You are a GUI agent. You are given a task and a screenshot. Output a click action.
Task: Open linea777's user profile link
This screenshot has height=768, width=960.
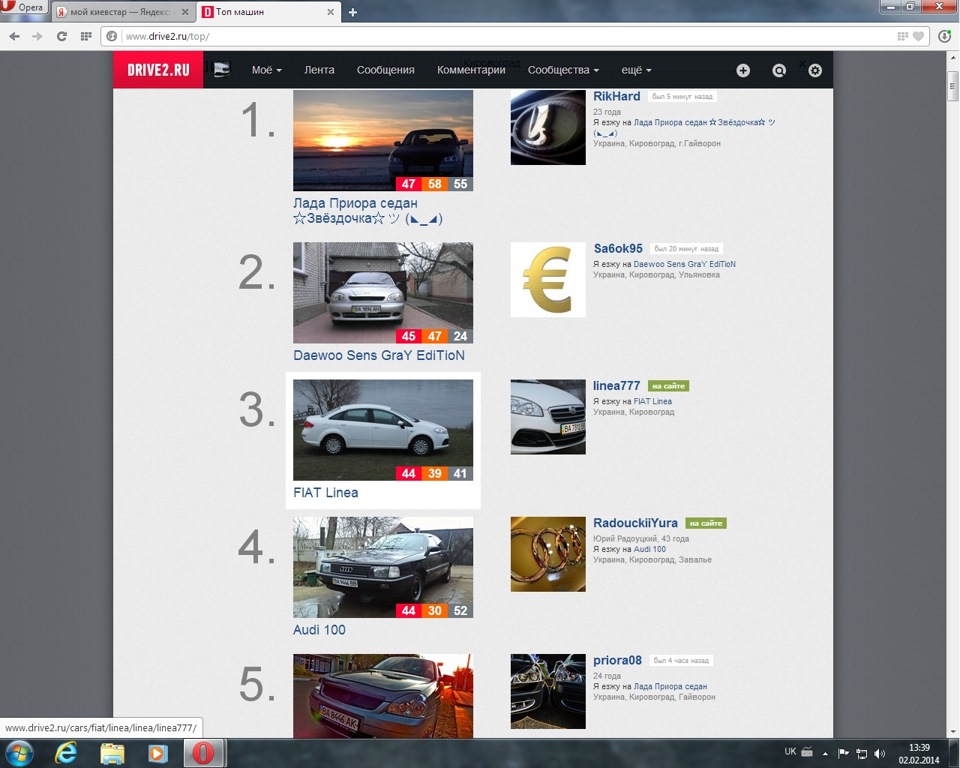click(x=617, y=385)
